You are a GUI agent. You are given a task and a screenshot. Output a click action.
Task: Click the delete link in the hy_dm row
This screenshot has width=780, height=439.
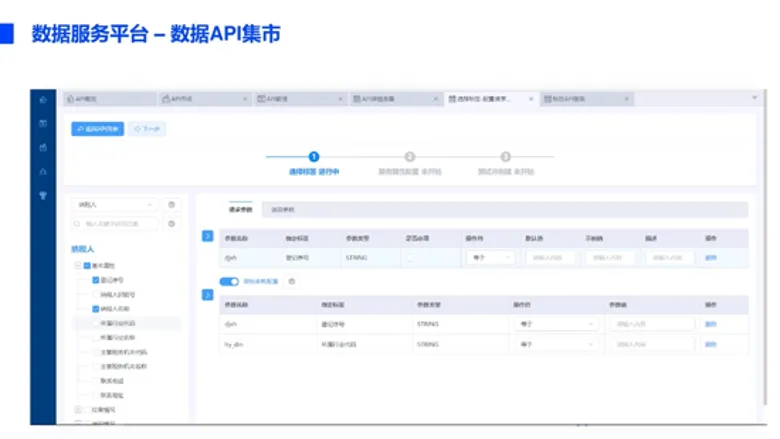point(711,345)
